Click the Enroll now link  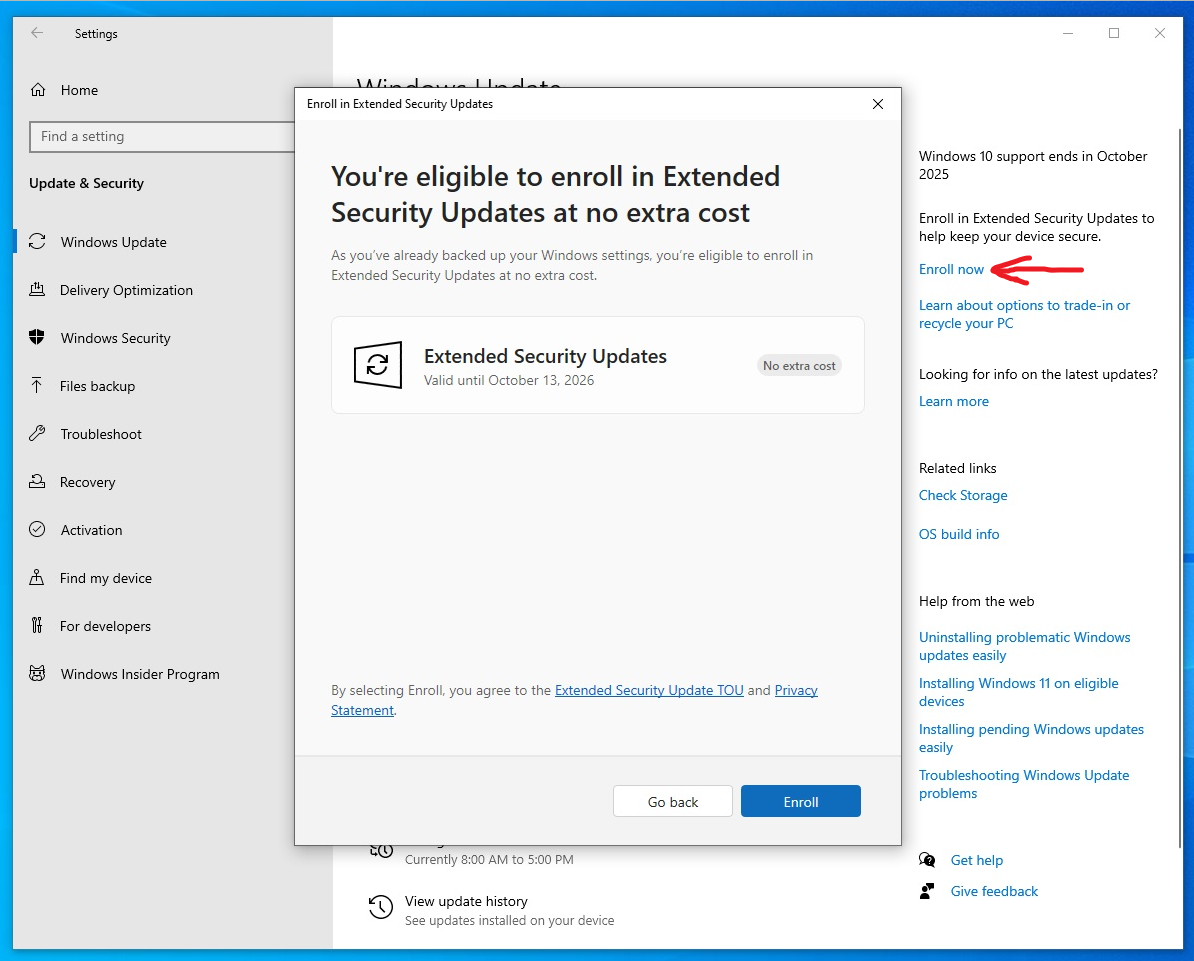click(951, 269)
